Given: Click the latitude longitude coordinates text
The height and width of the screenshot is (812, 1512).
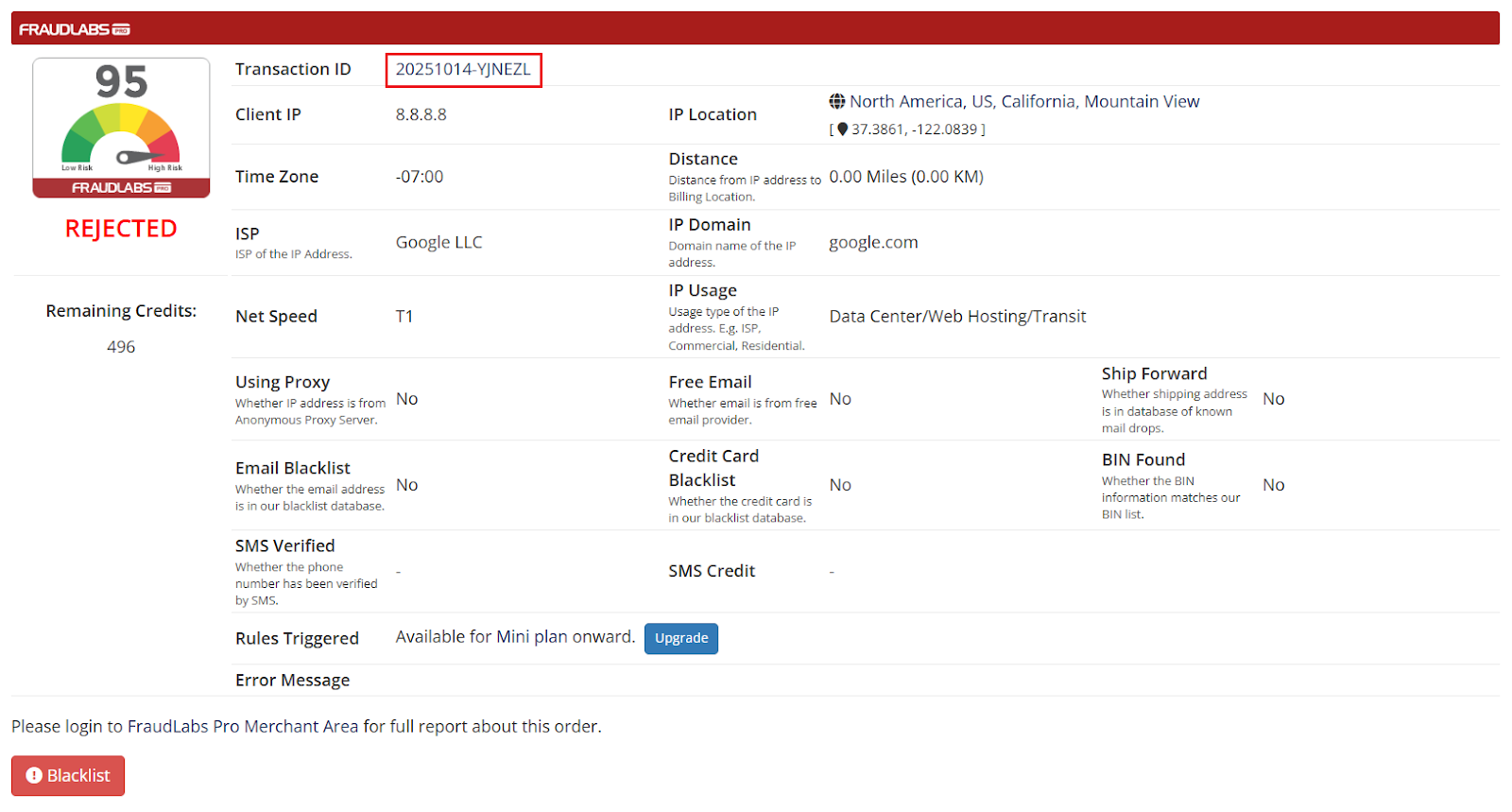Looking at the screenshot, I should [917, 130].
